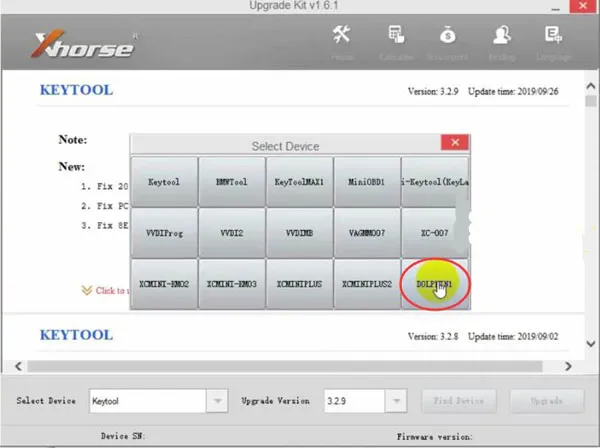Open the Repair tools icon
Screen dimensions: 600x448
click(x=341, y=34)
